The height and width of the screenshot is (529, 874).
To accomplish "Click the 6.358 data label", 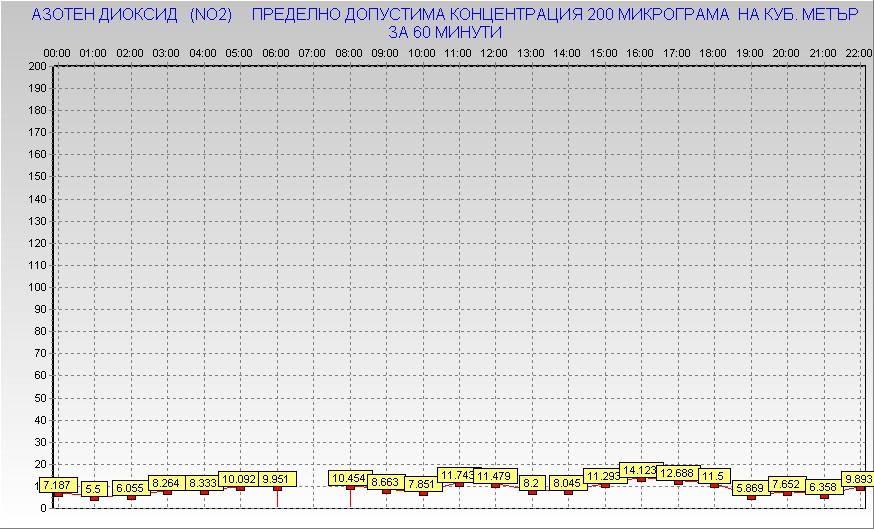I will (824, 487).
